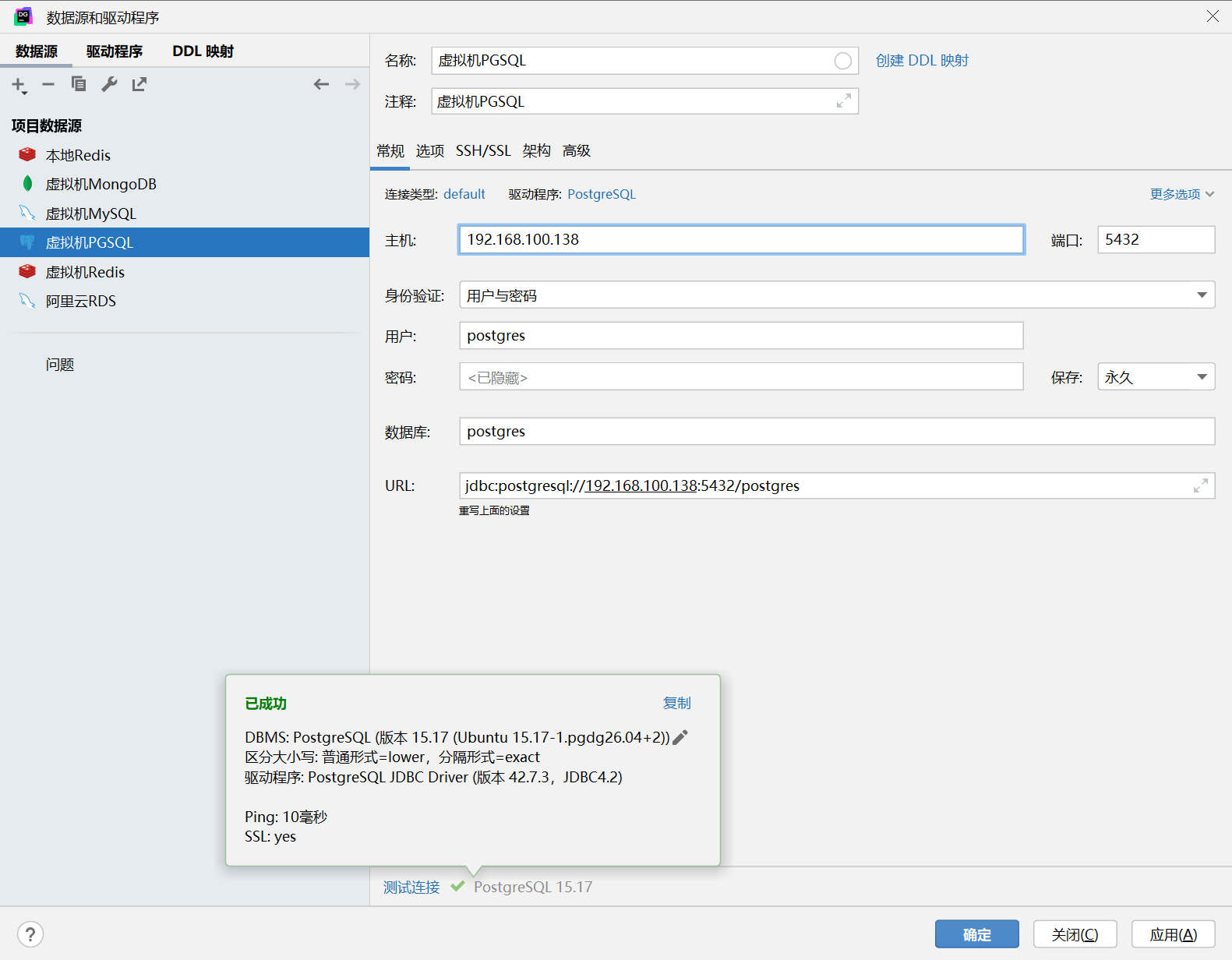Change connection type default link

click(464, 194)
